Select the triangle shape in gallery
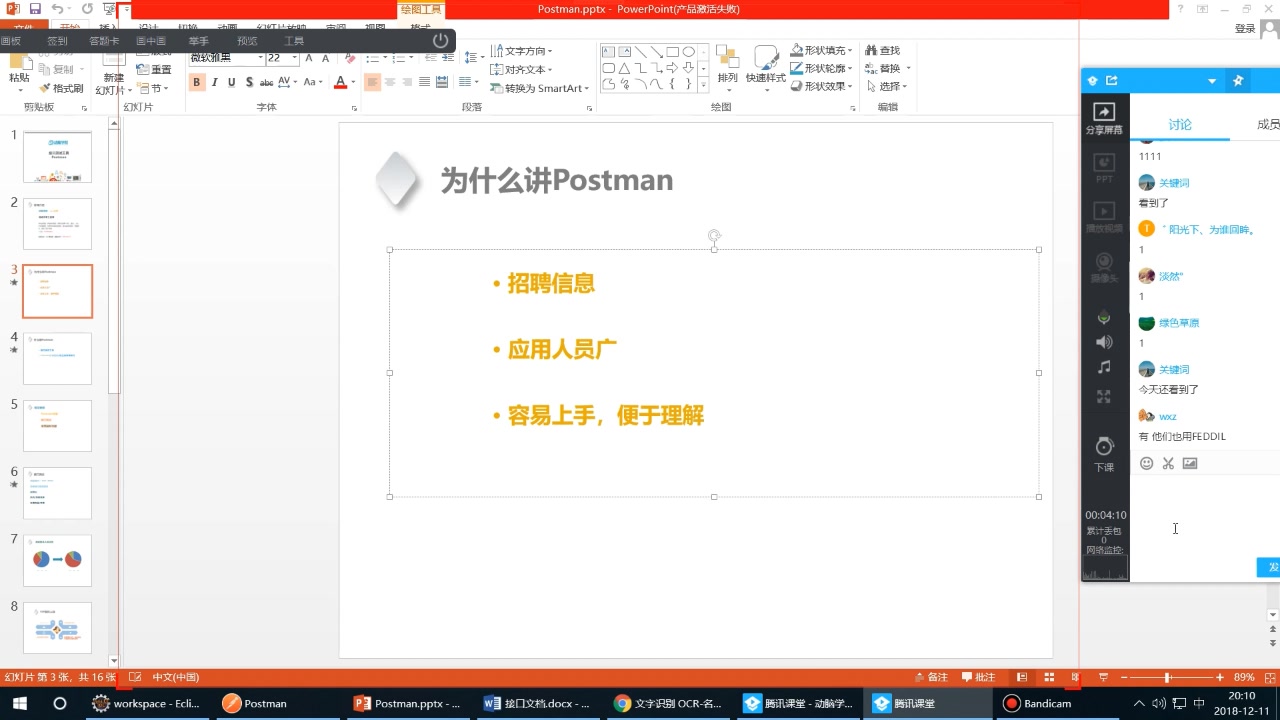This screenshot has height=720, width=1280. (x=624, y=68)
